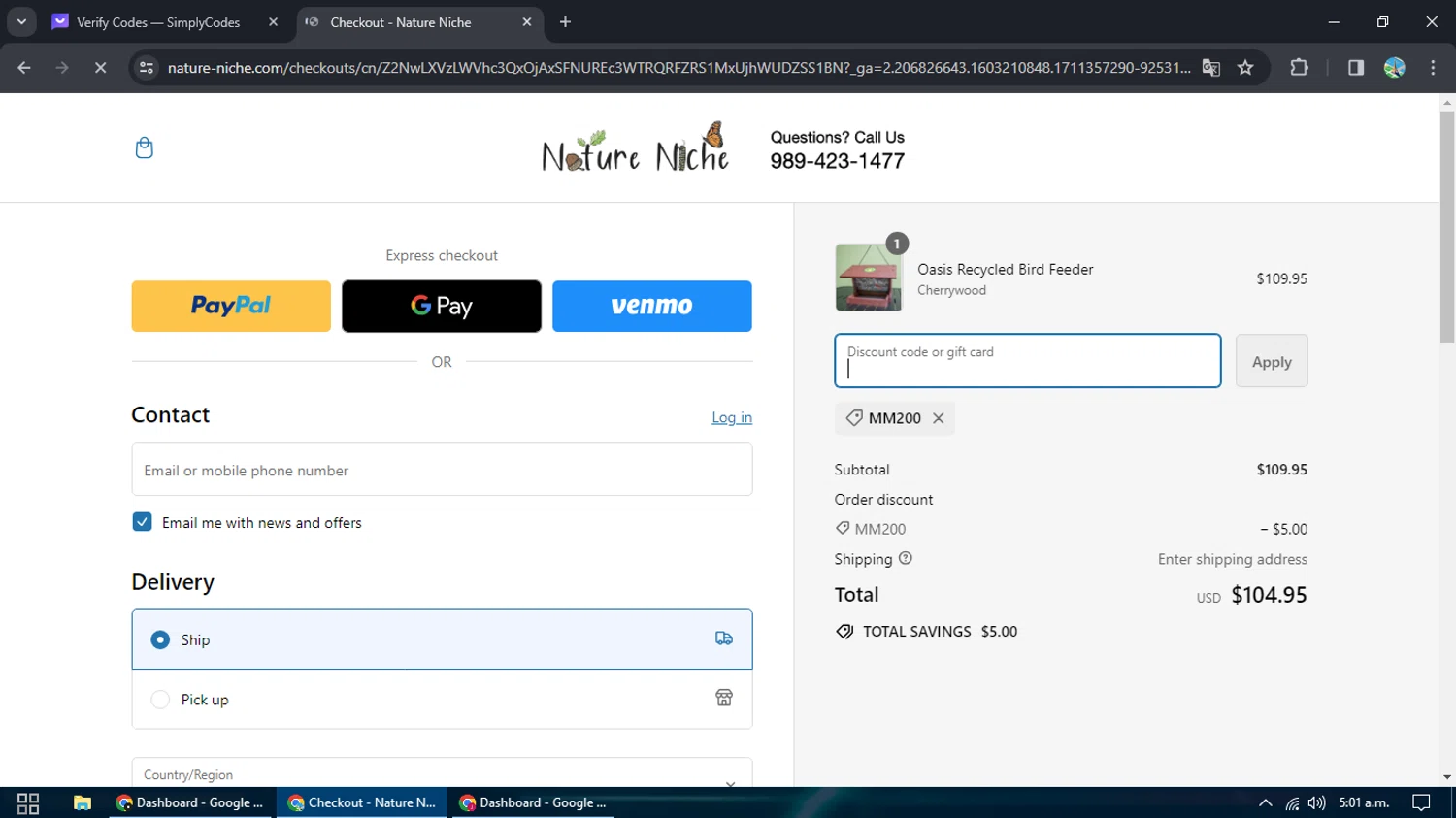This screenshot has height=818, width=1456.
Task: Focus the Discount code or gift card field
Action: [x=1028, y=361]
